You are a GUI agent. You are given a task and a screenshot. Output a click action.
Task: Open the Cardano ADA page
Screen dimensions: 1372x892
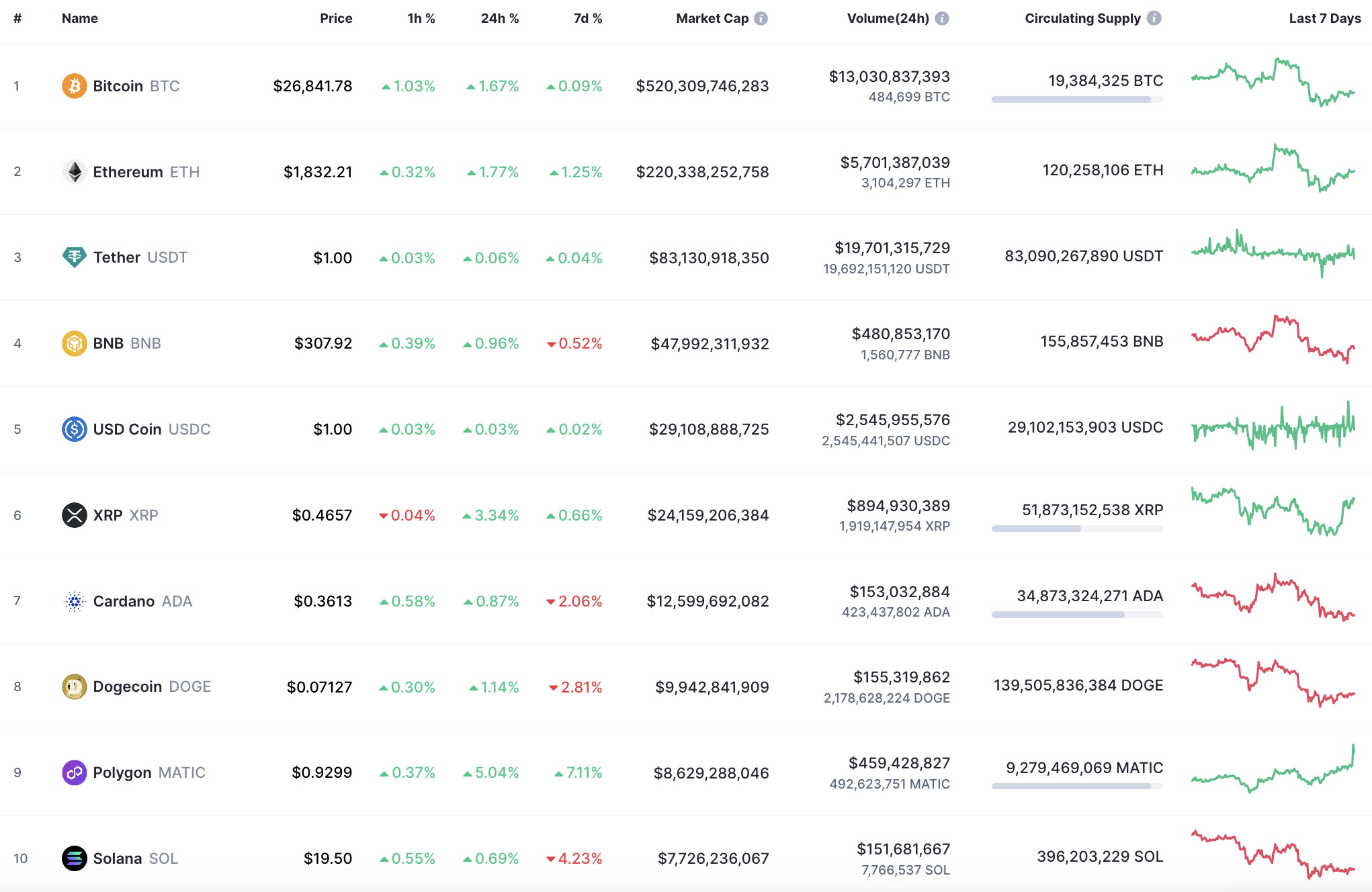click(x=123, y=600)
